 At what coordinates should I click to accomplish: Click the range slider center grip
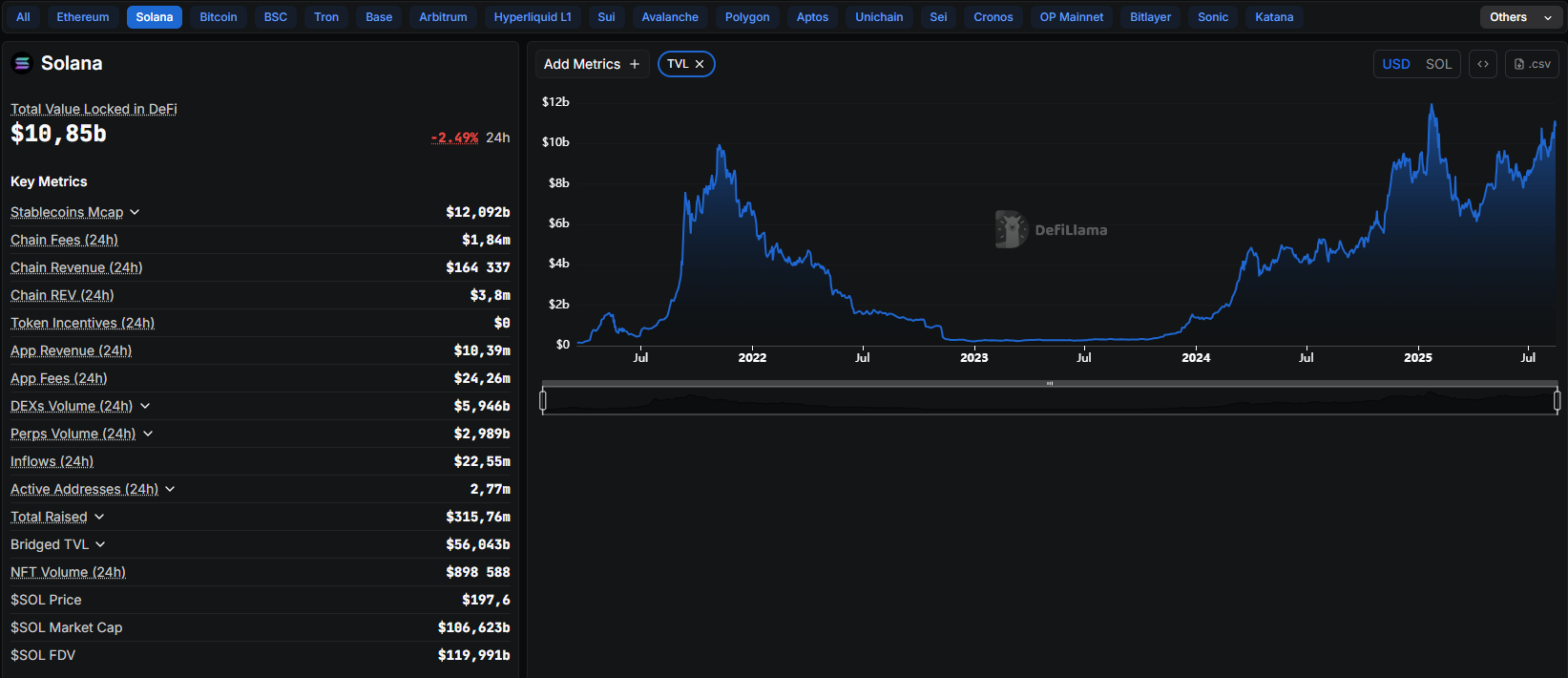[1050, 384]
